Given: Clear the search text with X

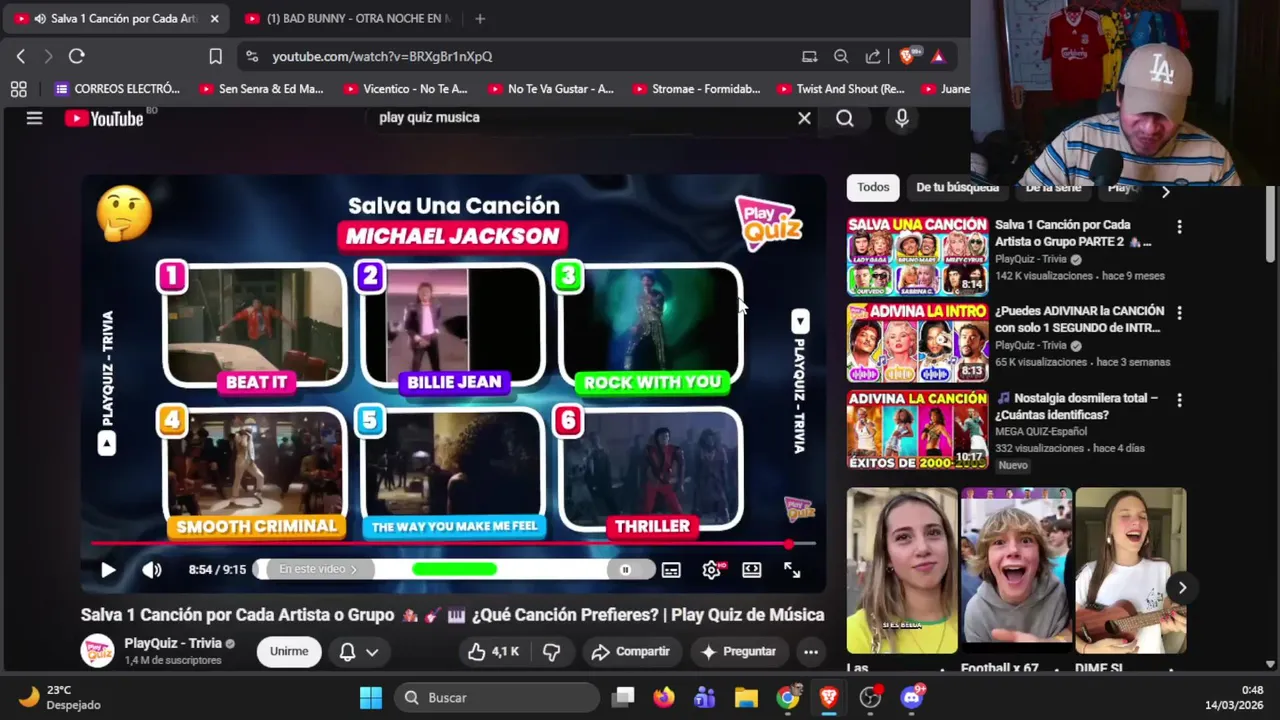Looking at the screenshot, I should pos(804,118).
